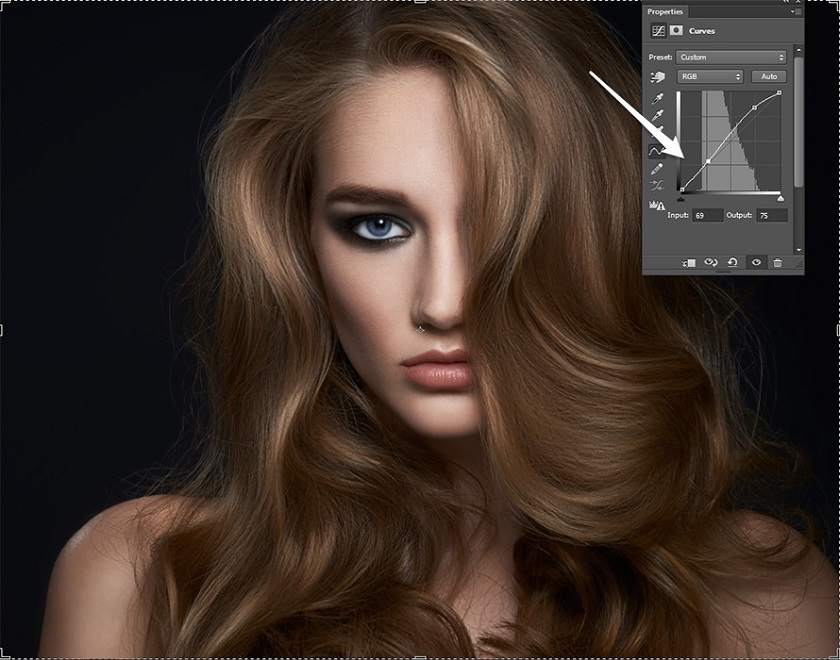Reset the curves to adjustment defaults

click(x=733, y=262)
